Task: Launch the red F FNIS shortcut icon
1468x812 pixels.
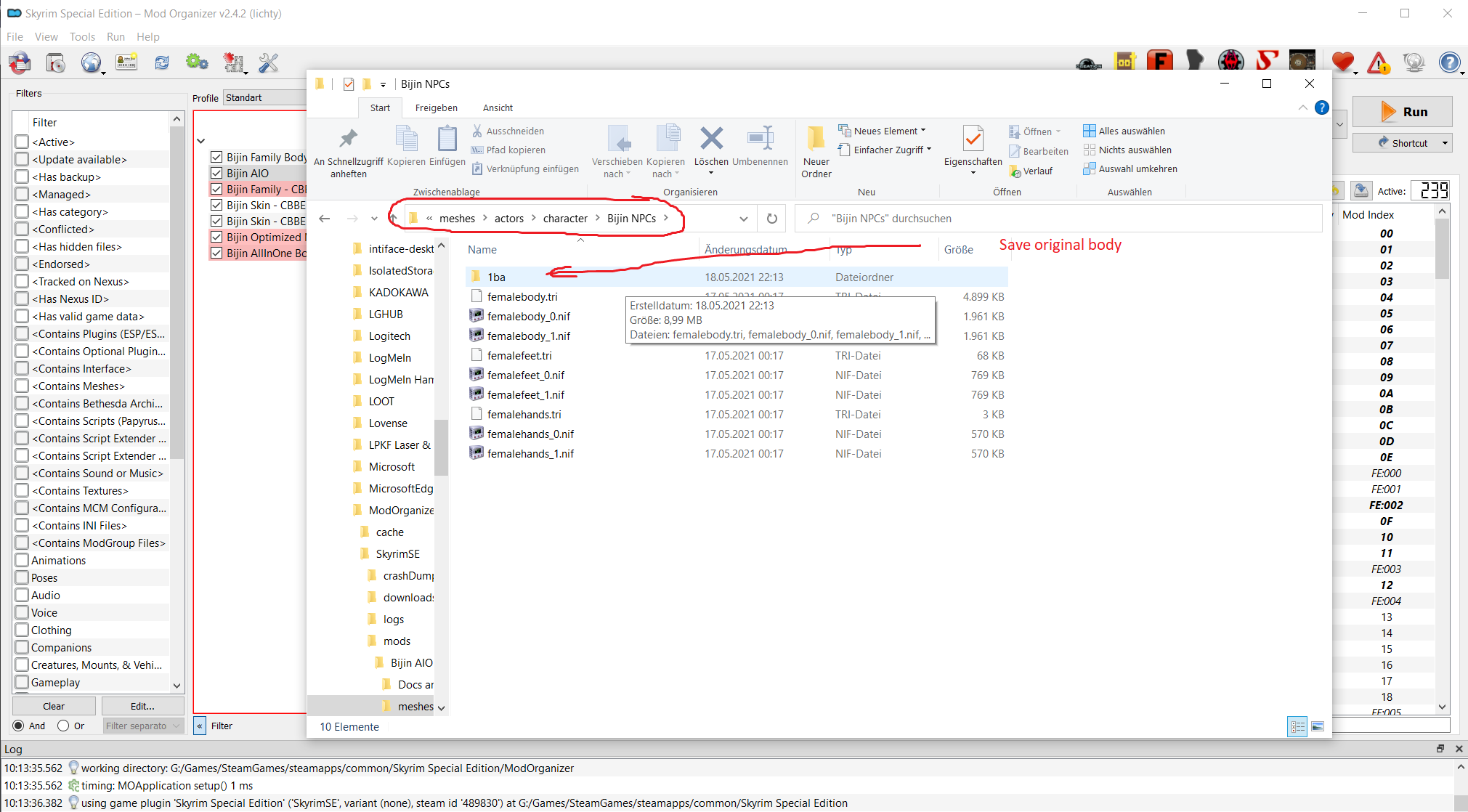Action: click(1160, 61)
